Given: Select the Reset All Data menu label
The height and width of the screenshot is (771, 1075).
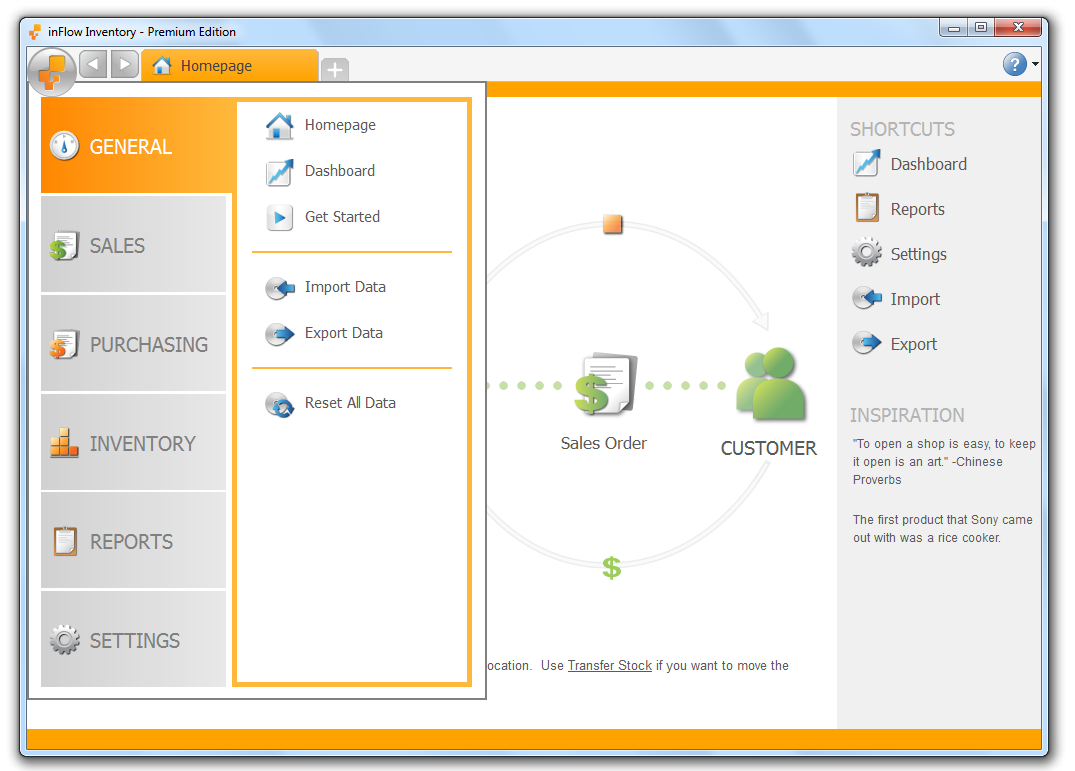Looking at the screenshot, I should click(350, 403).
